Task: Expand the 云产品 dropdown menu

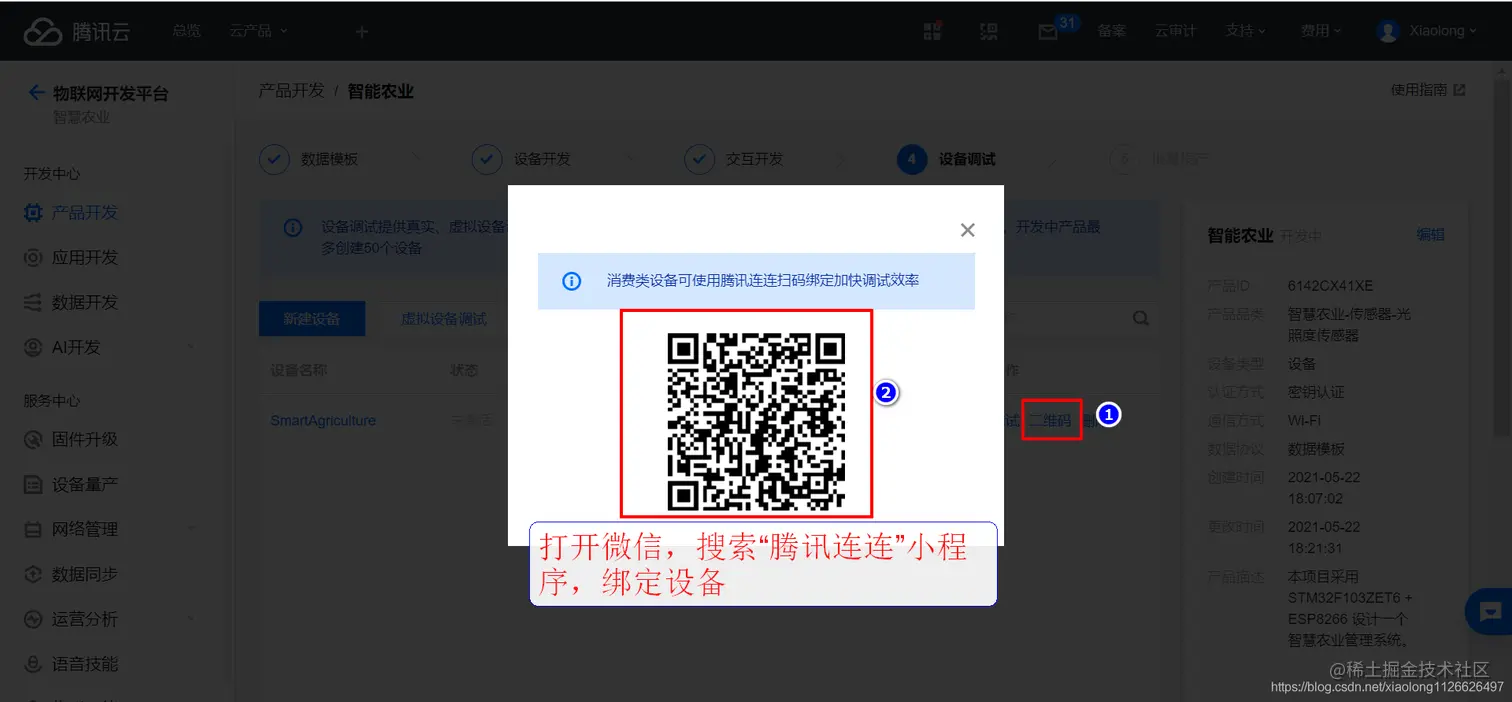Action: (258, 31)
